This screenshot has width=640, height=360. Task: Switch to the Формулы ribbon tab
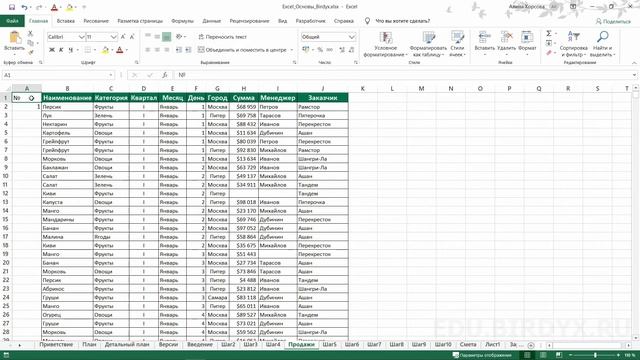click(182, 21)
